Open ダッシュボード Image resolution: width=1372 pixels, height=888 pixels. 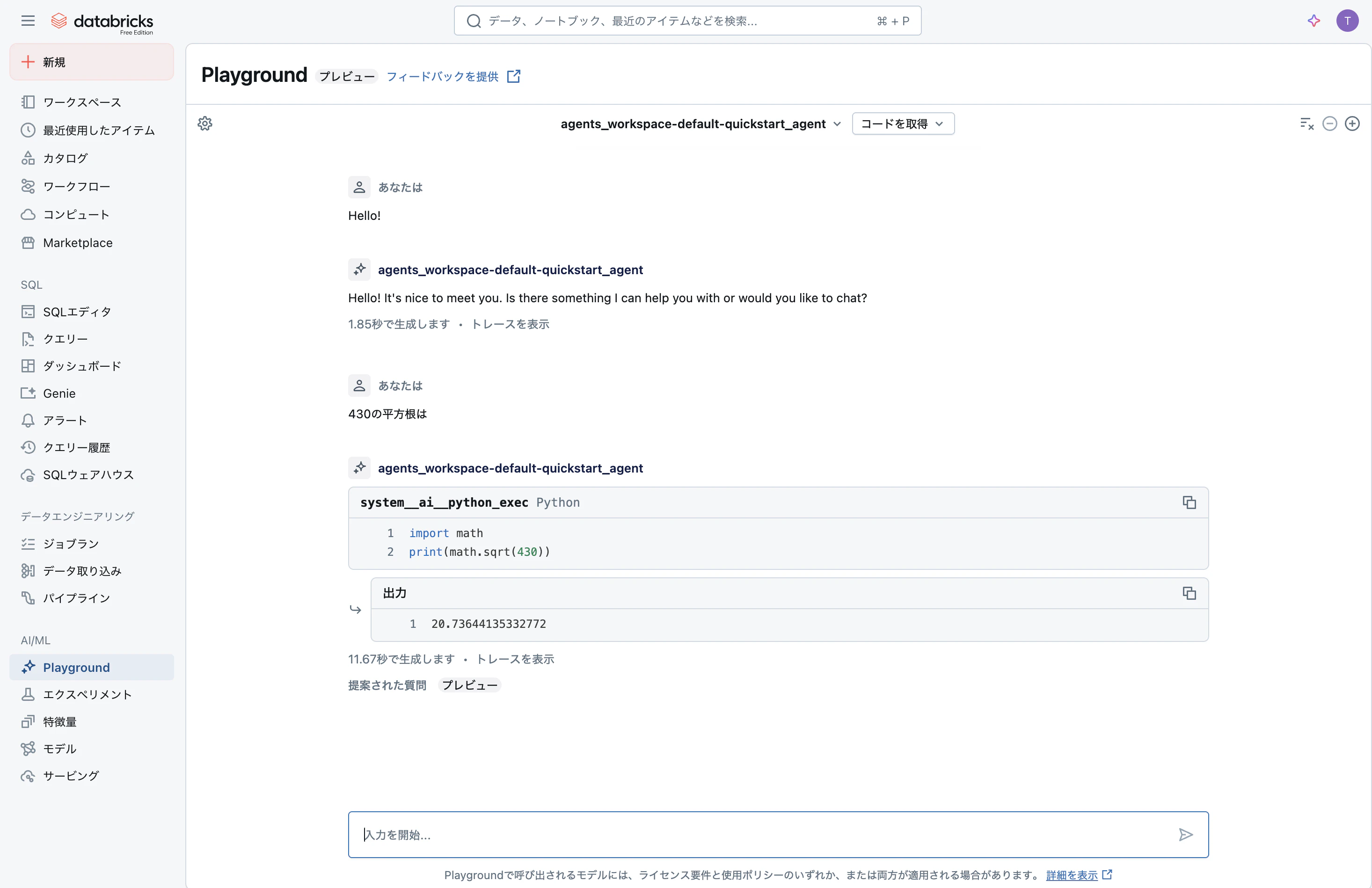point(92,366)
